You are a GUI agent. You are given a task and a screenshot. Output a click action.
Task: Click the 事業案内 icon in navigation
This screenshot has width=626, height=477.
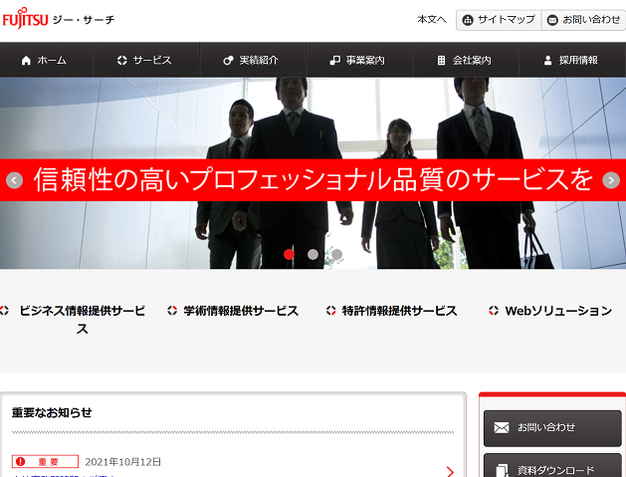click(335, 60)
